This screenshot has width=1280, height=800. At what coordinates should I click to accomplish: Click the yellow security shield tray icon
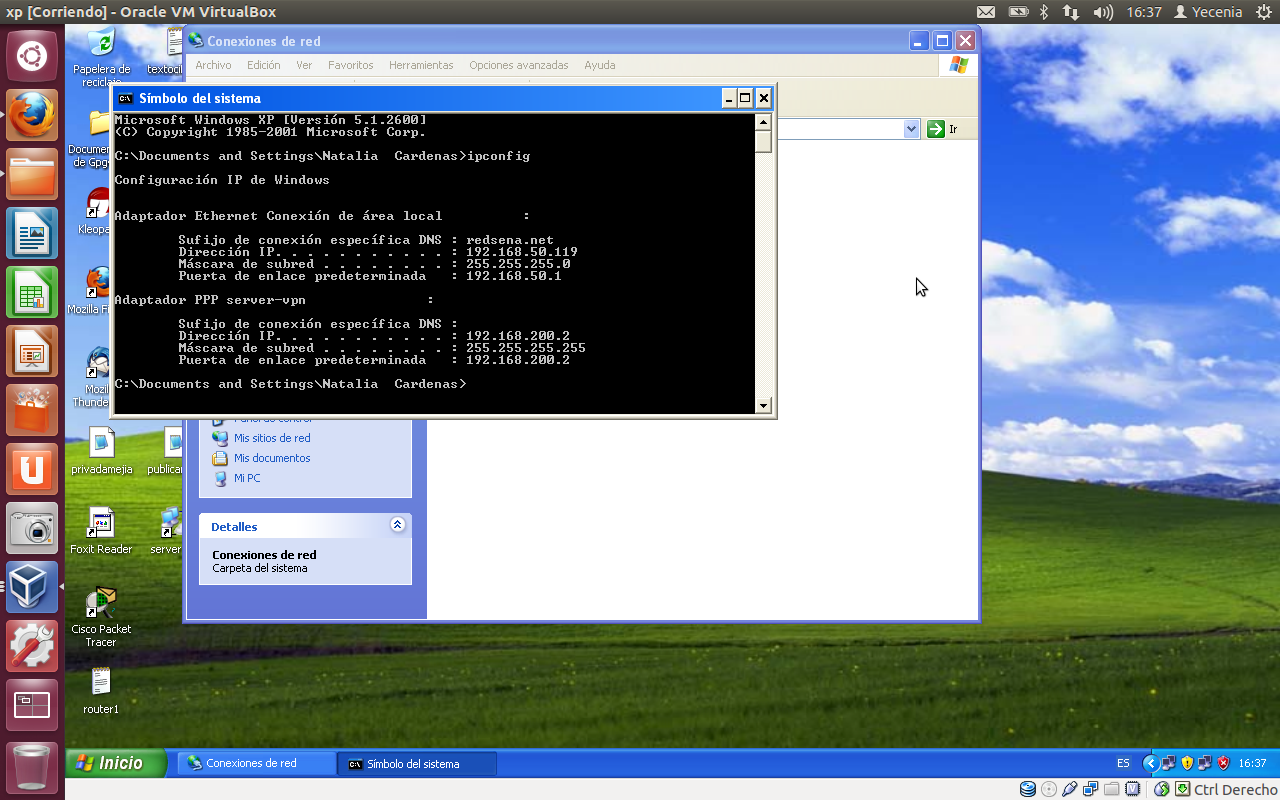pyautogui.click(x=1187, y=763)
